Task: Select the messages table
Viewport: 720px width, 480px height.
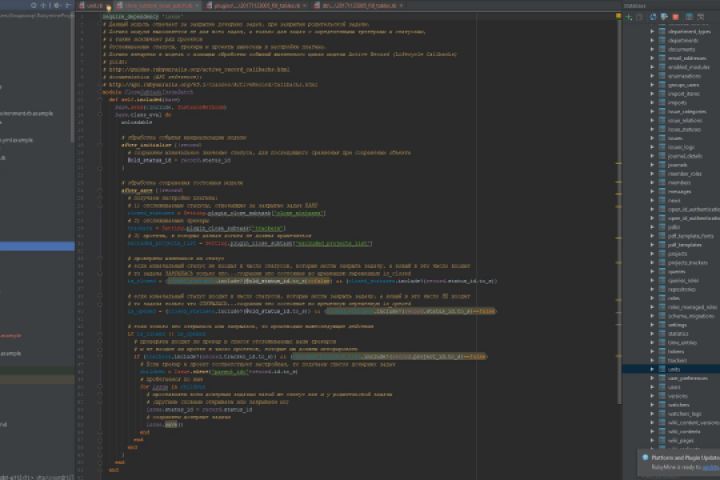Action: click(x=680, y=192)
